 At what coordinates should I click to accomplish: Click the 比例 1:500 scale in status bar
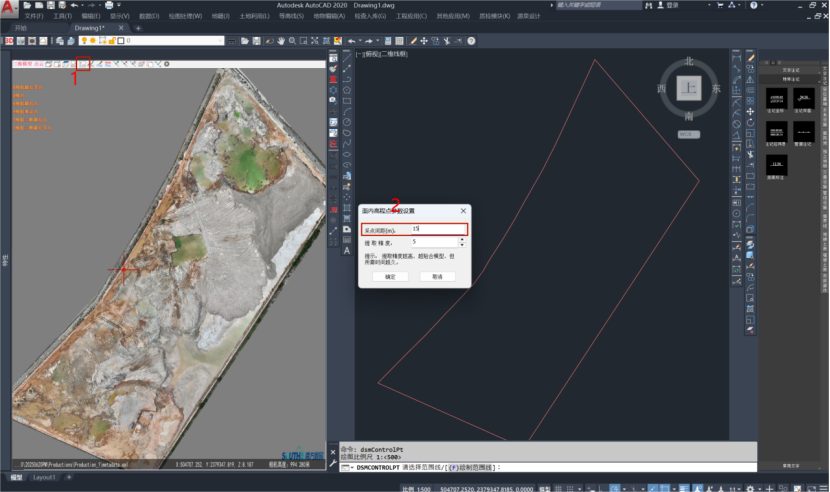(416, 489)
